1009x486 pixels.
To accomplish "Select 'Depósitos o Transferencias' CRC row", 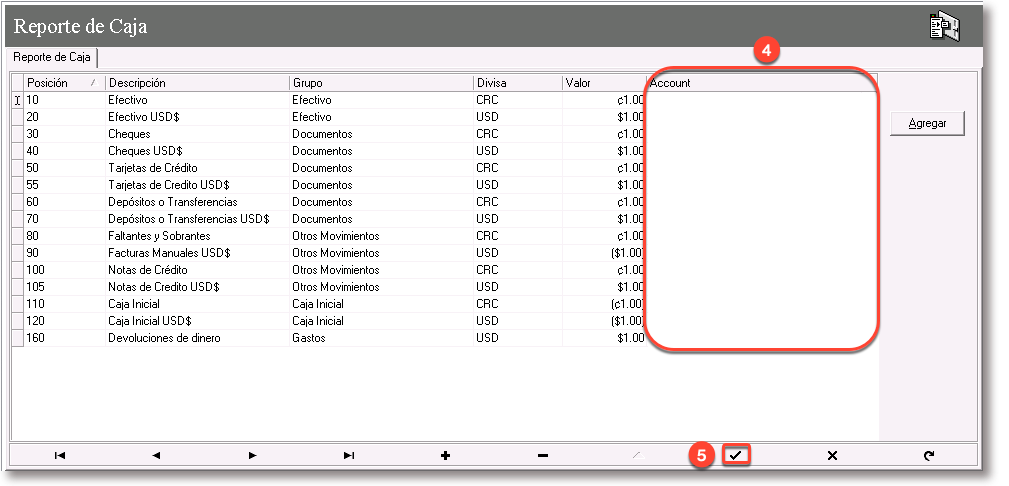I will pyautogui.click(x=198, y=202).
